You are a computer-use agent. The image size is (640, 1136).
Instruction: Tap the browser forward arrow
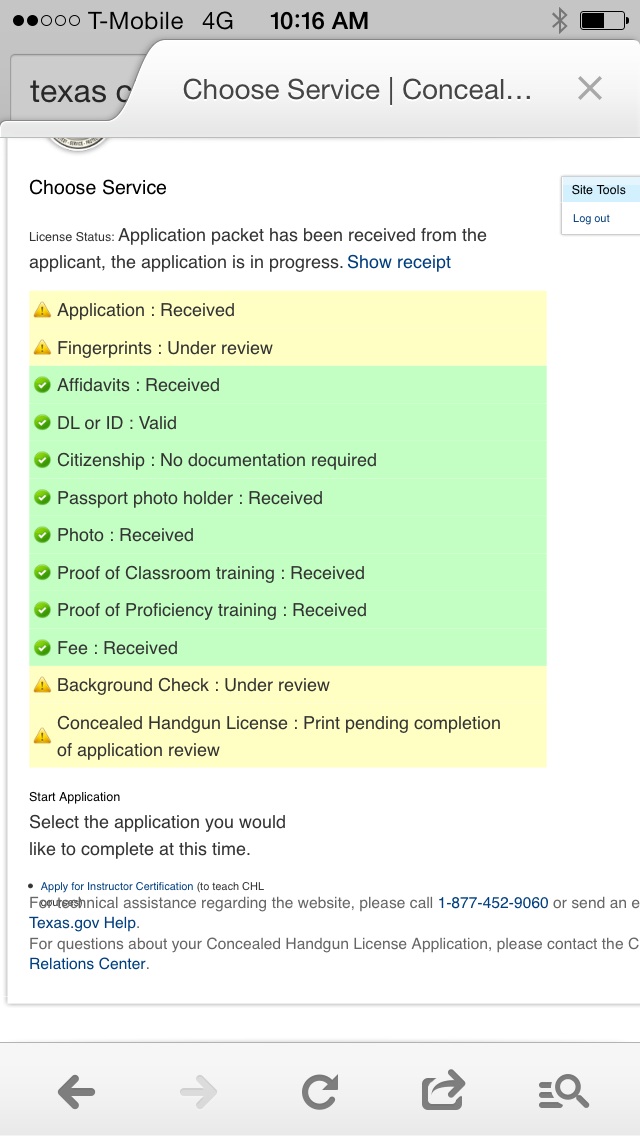[199, 1091]
